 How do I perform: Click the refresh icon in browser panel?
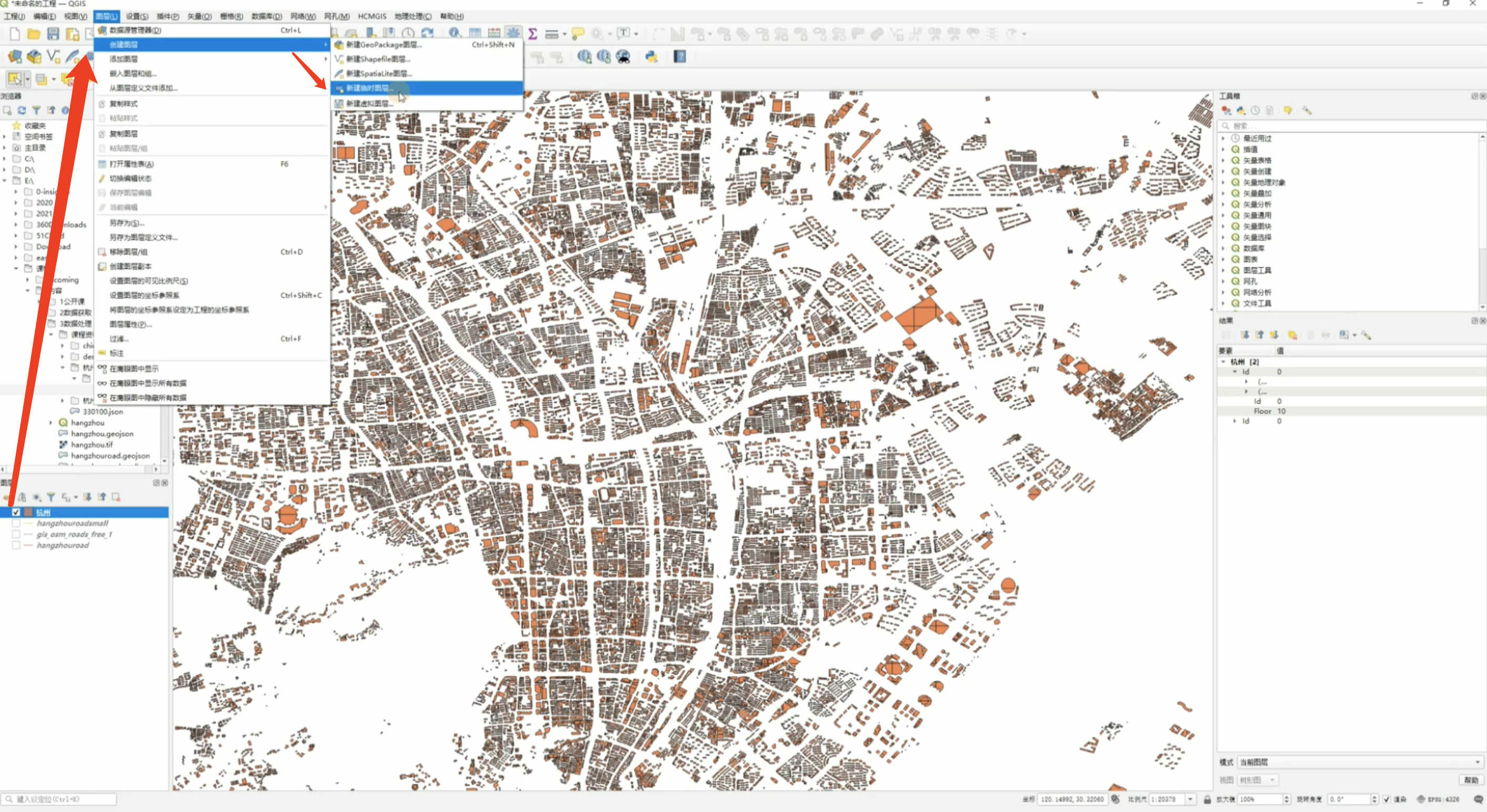pos(22,110)
